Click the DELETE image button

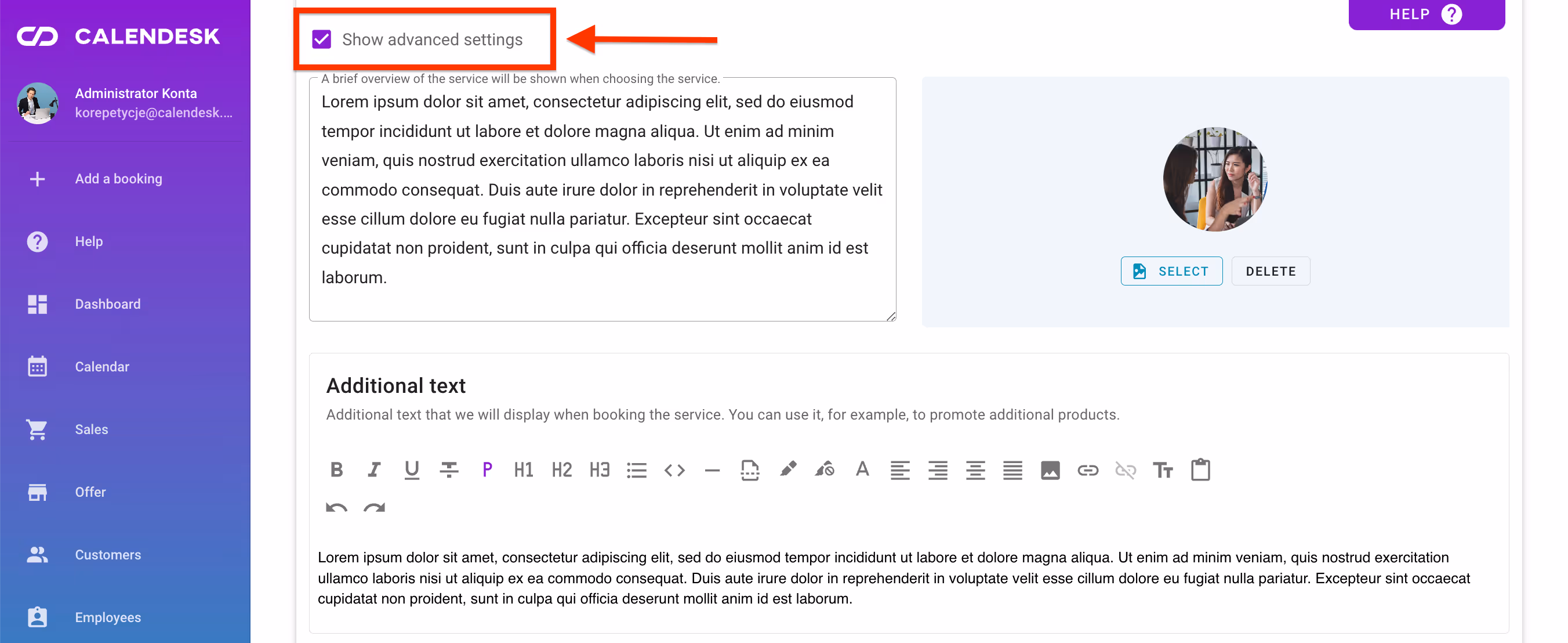point(1271,271)
